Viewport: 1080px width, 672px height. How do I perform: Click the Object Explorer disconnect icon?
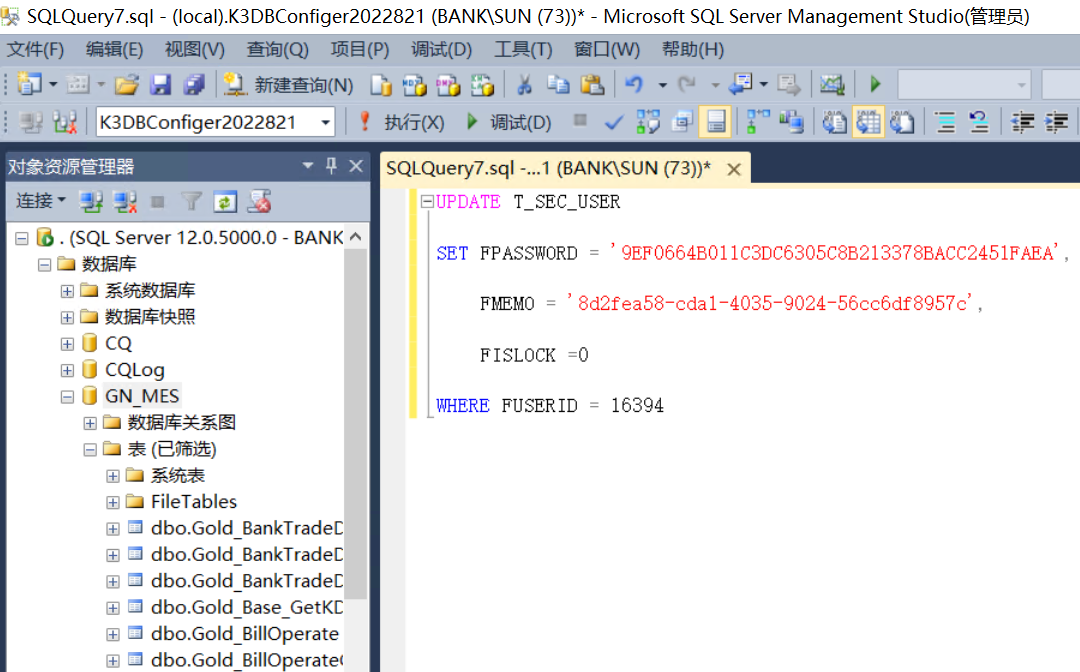point(125,202)
